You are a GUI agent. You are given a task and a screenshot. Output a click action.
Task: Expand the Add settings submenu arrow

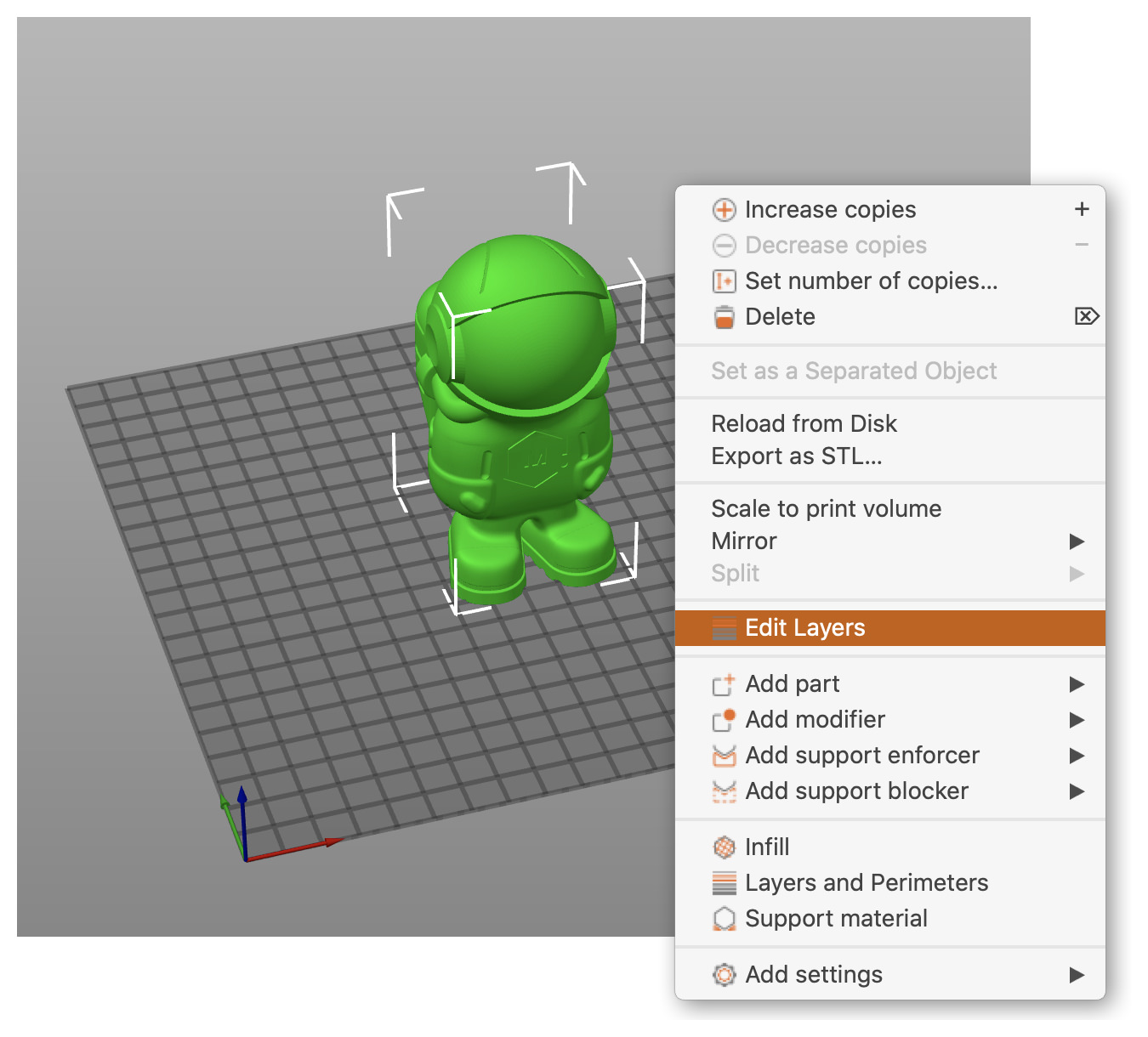coord(1077,975)
